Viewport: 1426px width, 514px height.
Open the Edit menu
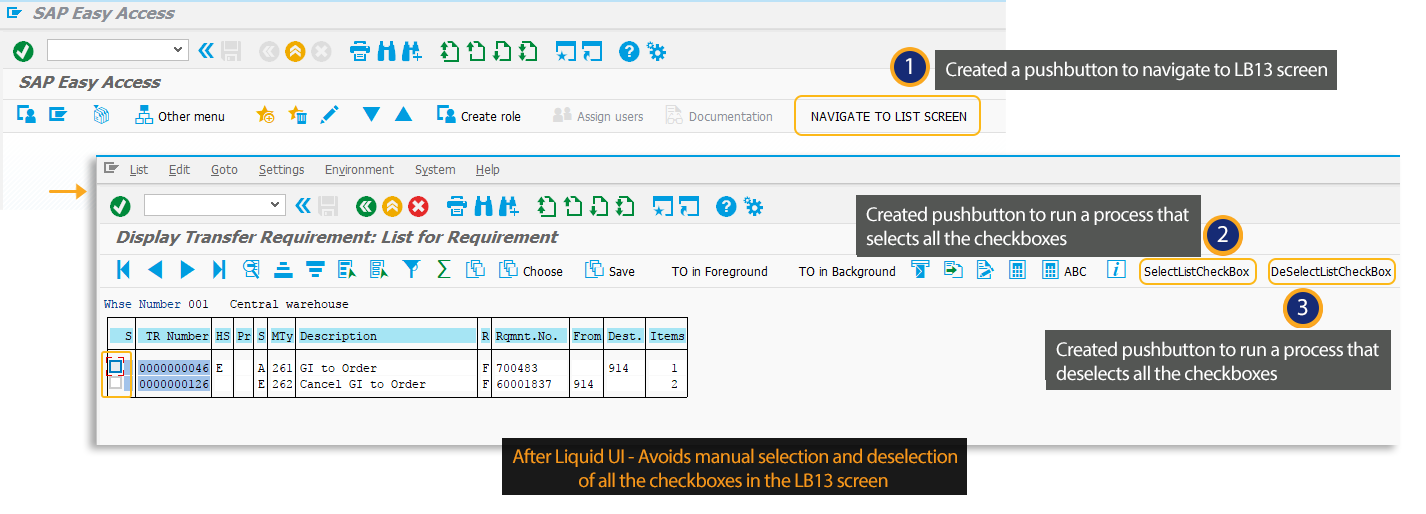tap(179, 170)
